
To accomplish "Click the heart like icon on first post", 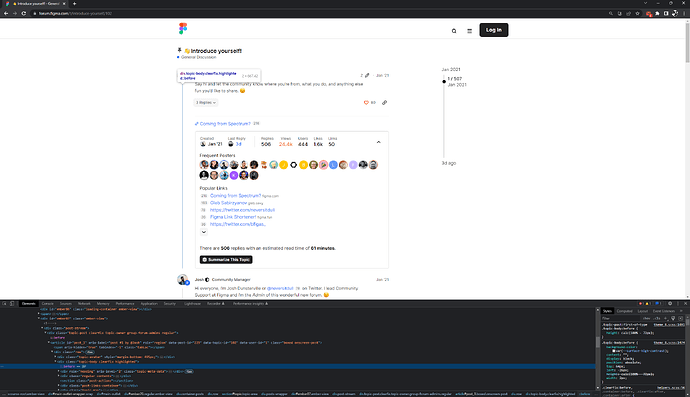I will coord(366,103).
